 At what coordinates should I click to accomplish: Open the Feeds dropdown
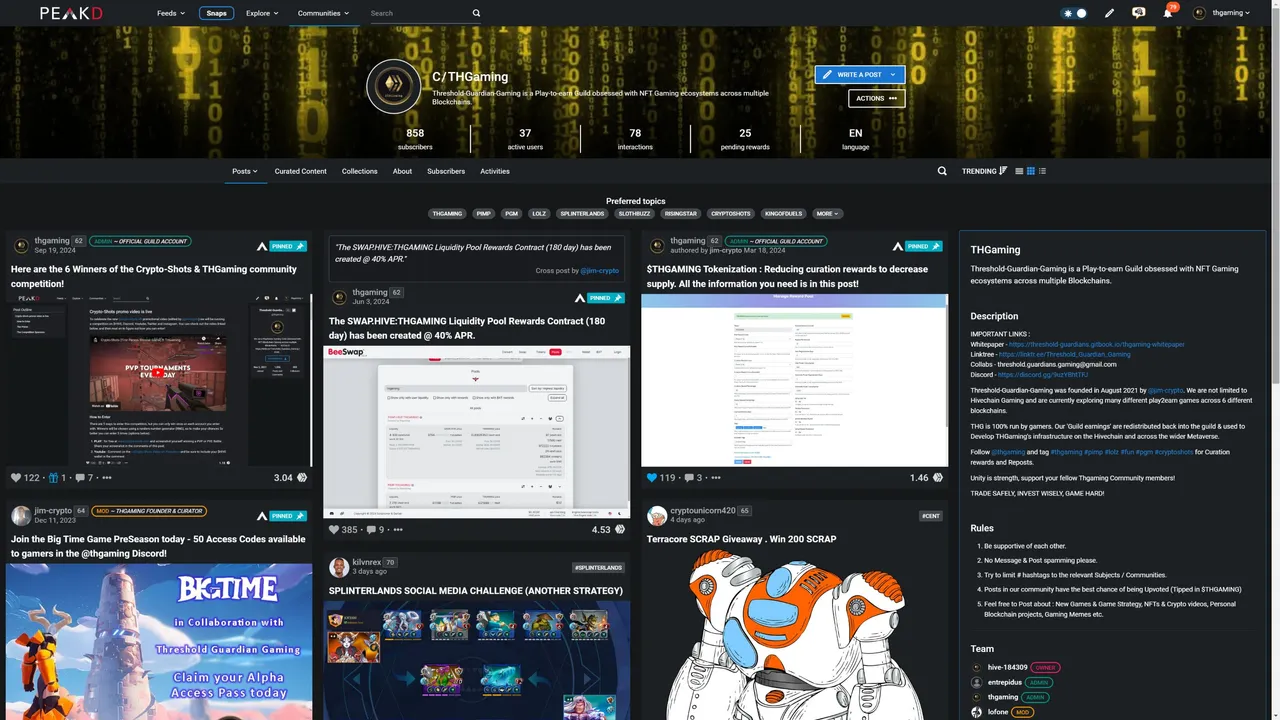171,13
